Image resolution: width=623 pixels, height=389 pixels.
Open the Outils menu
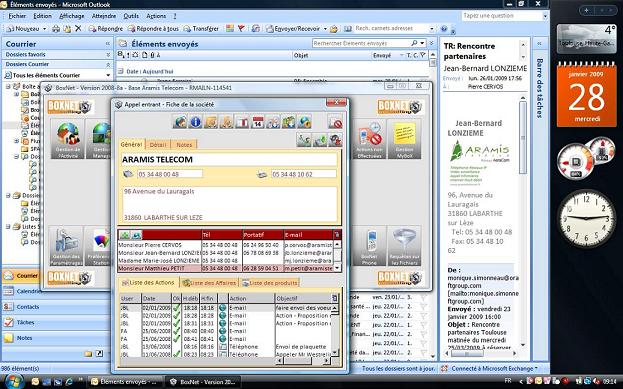131,16
